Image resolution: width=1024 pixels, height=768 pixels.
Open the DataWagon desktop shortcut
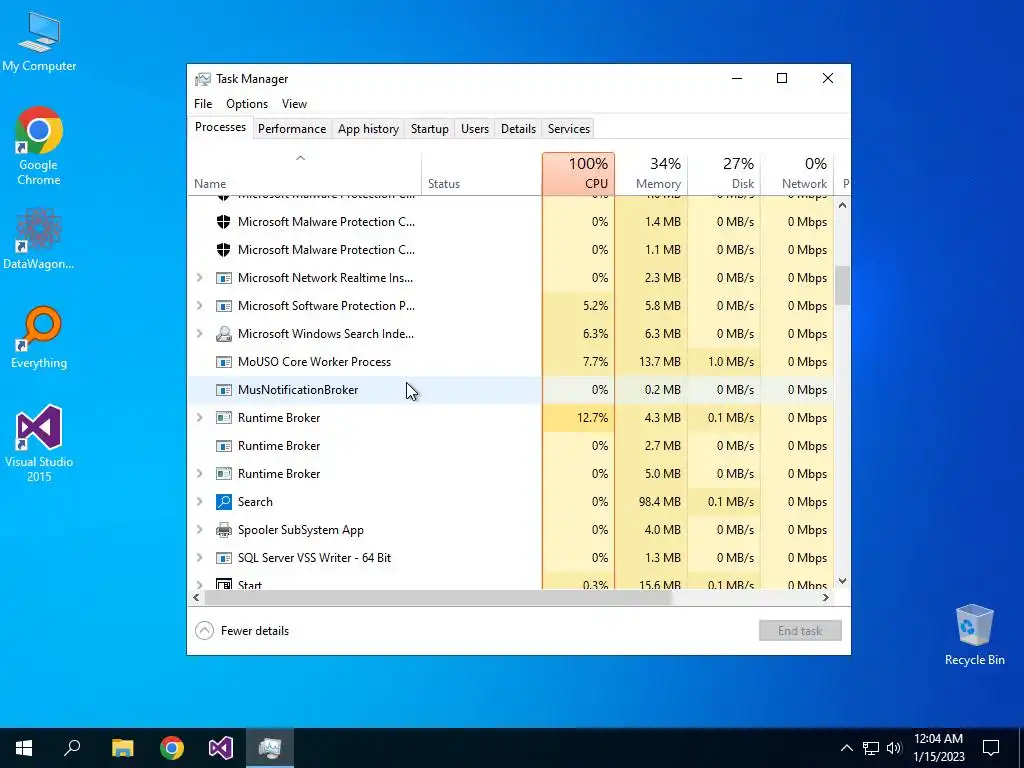(39, 238)
